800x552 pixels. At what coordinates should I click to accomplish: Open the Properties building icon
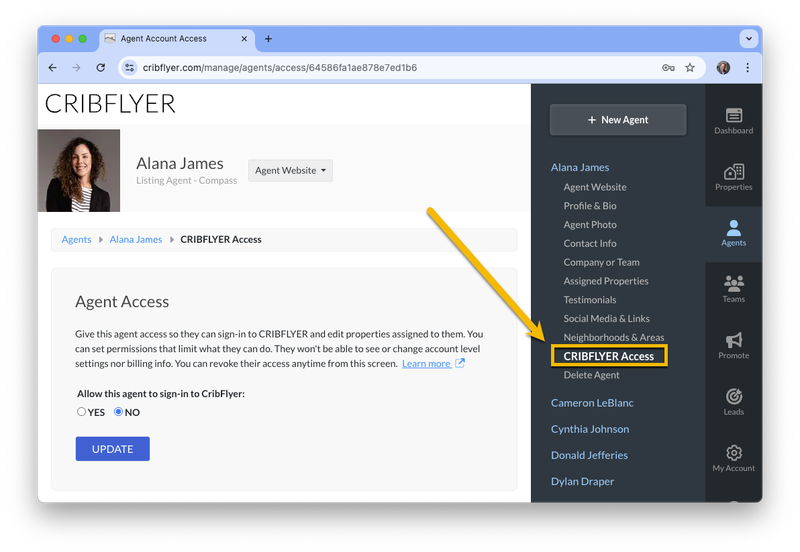(733, 172)
